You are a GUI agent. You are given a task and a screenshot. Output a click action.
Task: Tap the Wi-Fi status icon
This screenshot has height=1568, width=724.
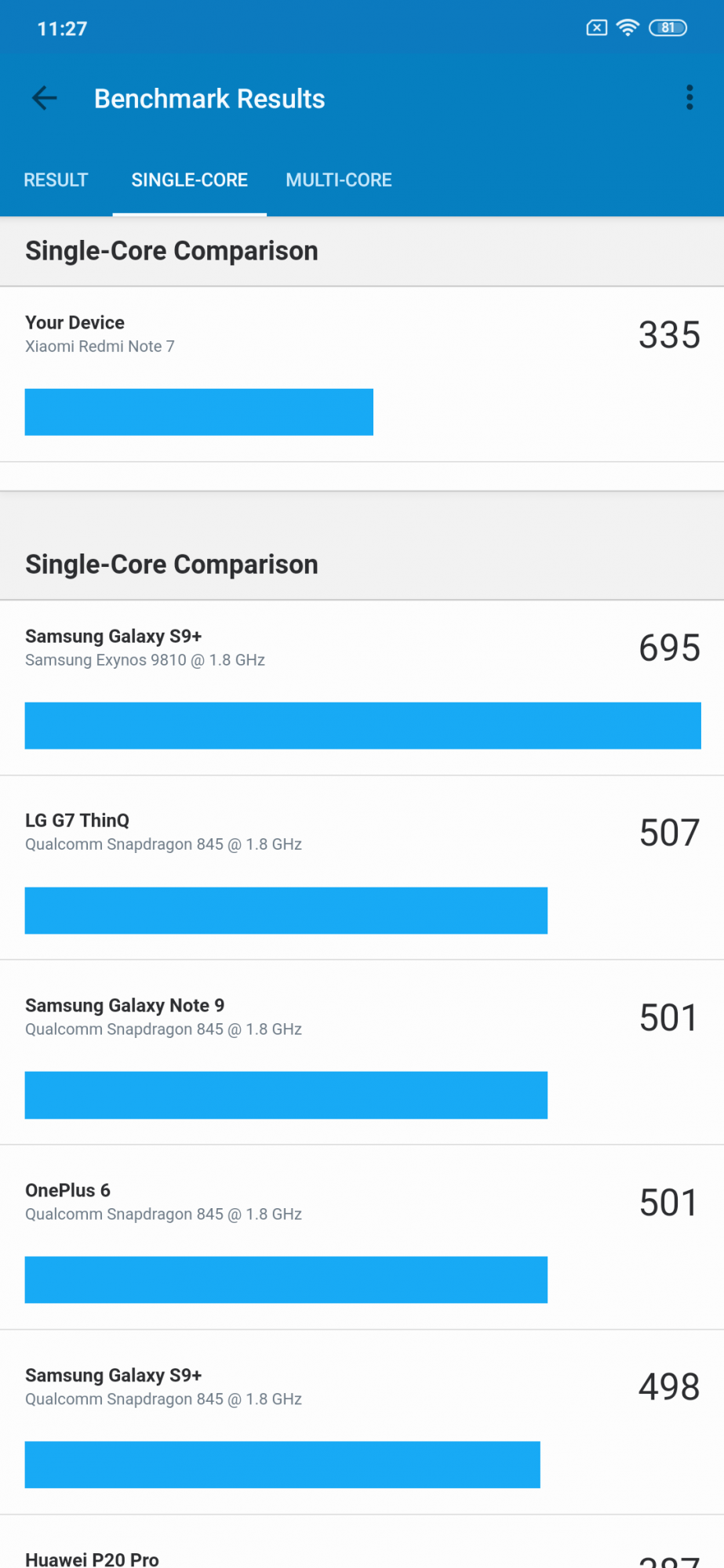coord(628,28)
